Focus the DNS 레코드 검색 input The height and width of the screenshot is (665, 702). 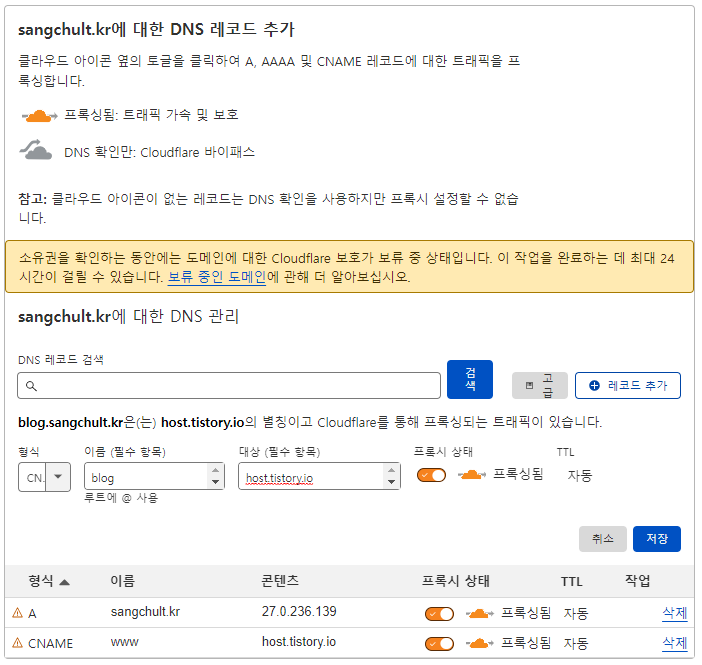tap(229, 386)
